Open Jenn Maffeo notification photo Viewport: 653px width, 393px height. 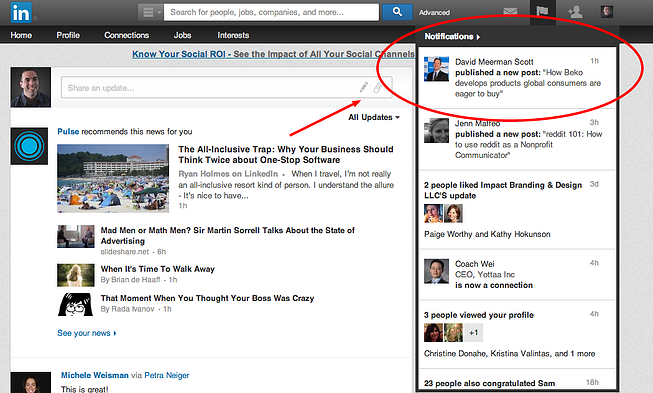(436, 131)
